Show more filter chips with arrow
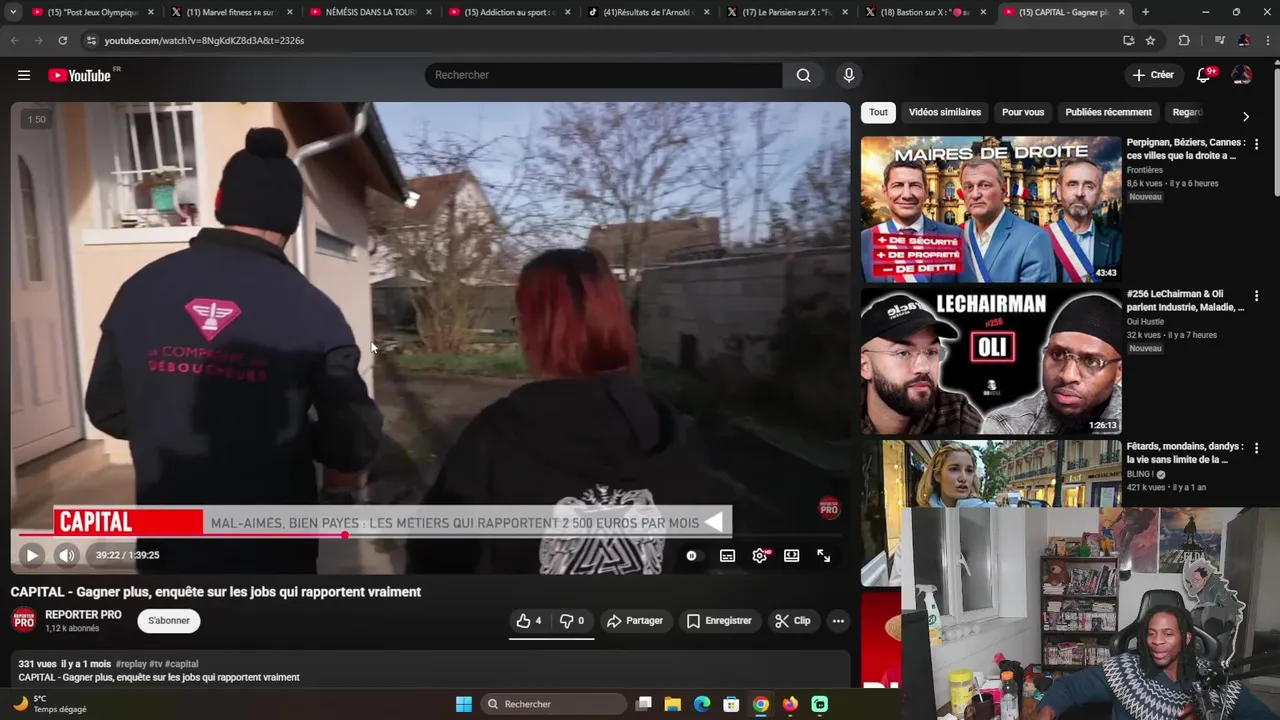 [x=1245, y=116]
